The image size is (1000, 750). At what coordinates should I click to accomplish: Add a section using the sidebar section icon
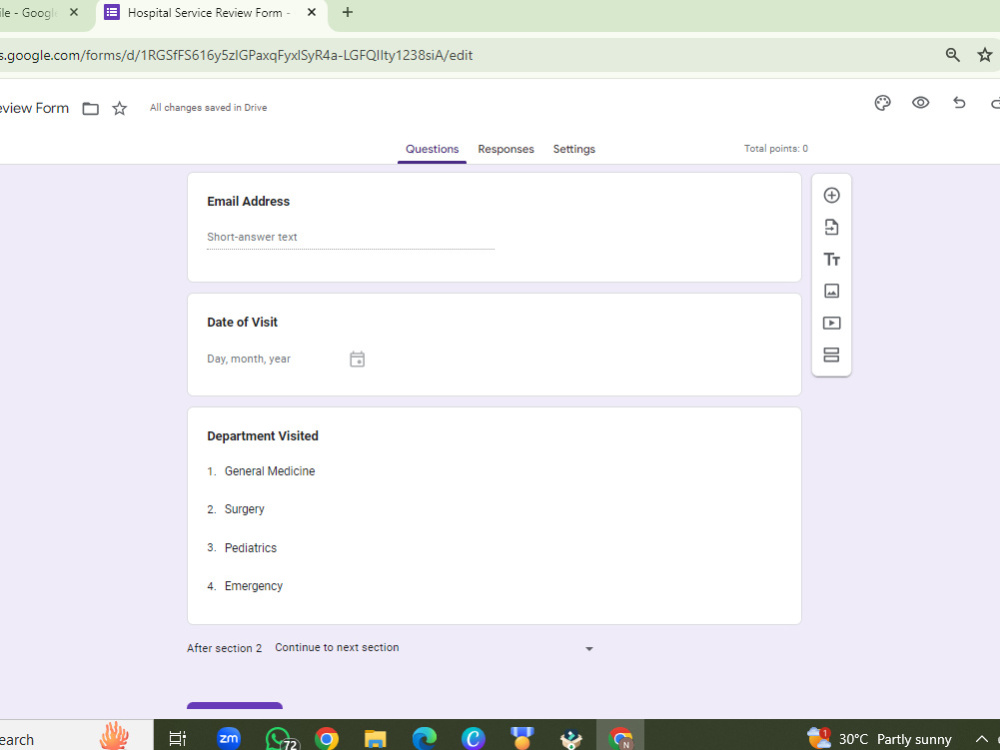[831, 355]
